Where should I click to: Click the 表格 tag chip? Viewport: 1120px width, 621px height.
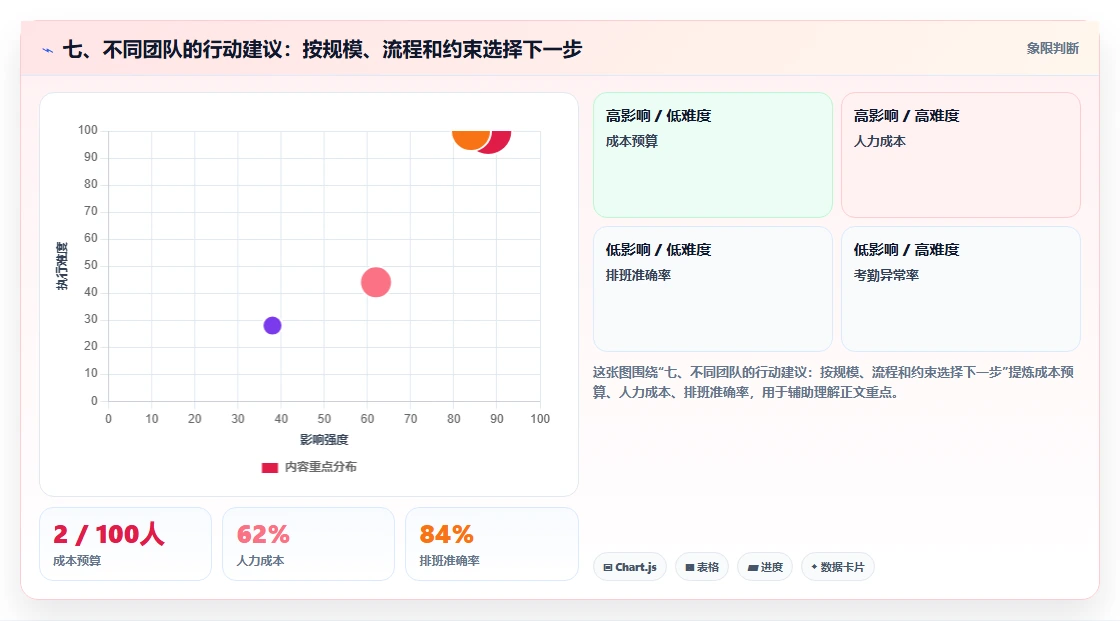(702, 567)
